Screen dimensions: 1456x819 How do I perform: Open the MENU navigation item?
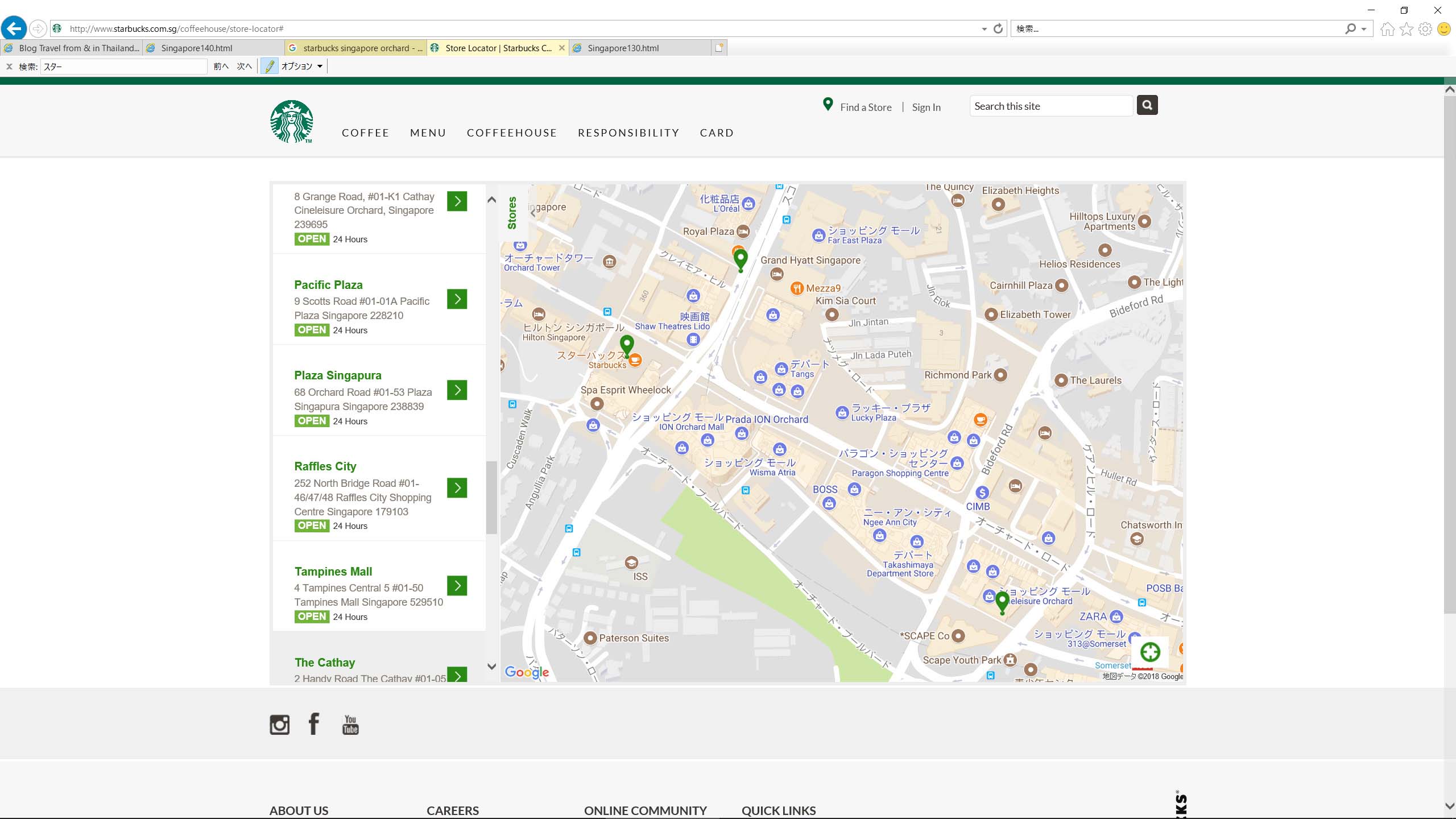[x=428, y=133]
